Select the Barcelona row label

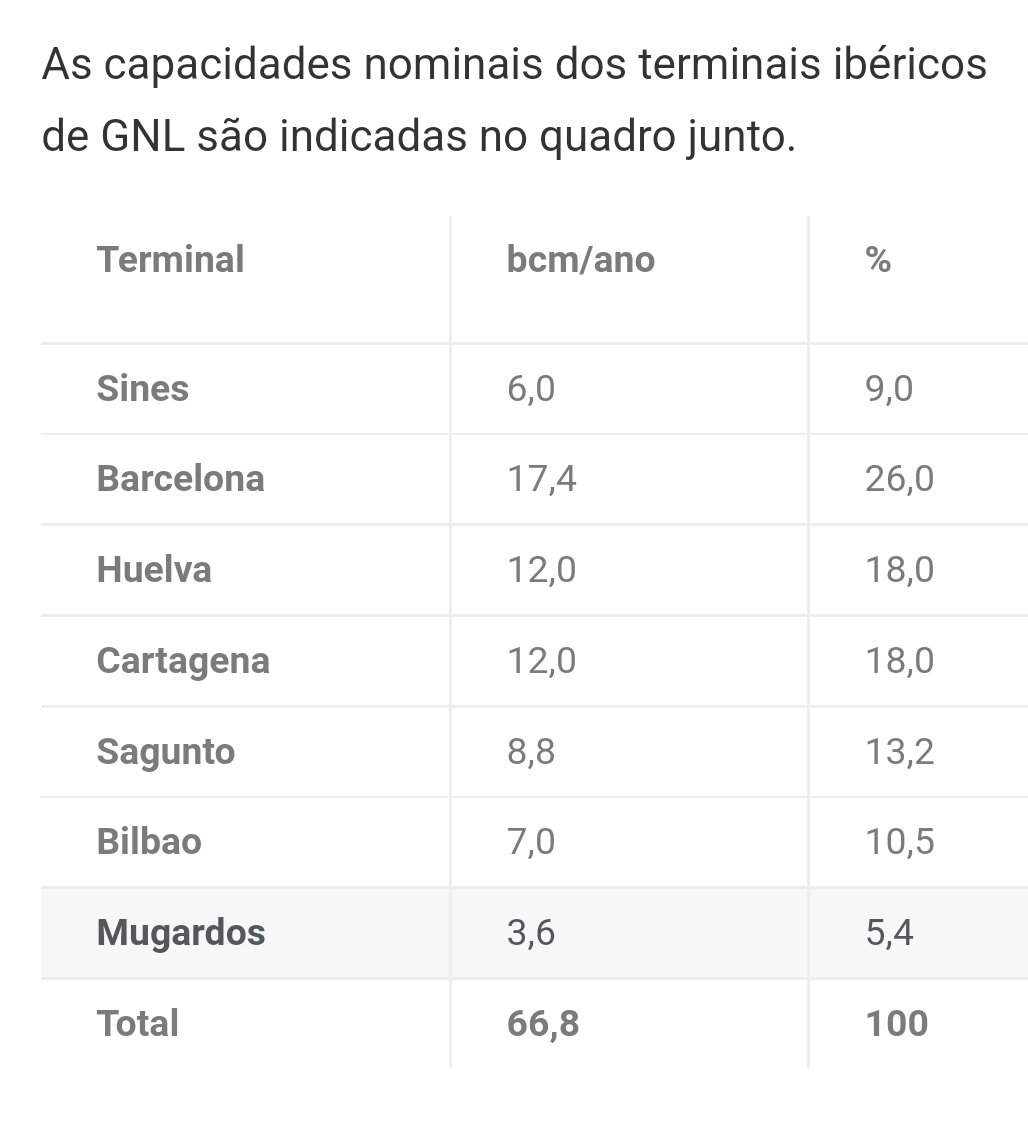pos(180,479)
